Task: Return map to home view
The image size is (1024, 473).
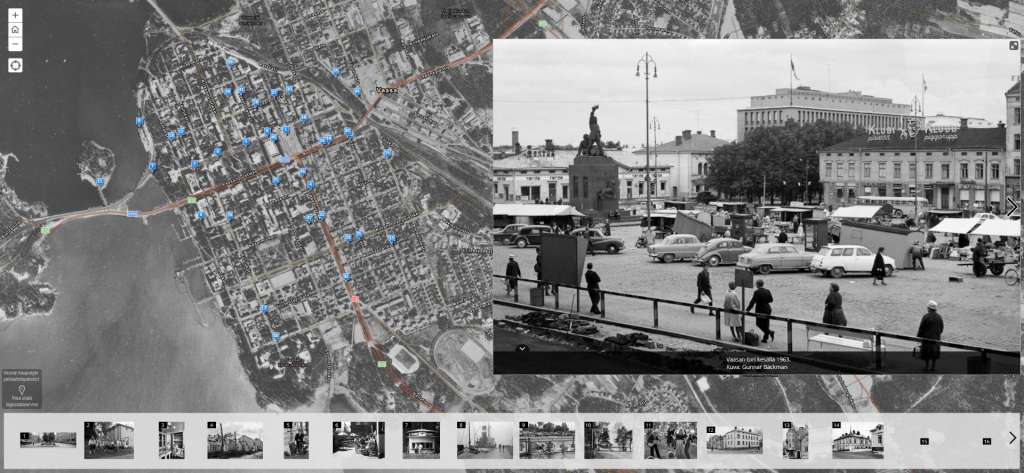Action: click(15, 30)
